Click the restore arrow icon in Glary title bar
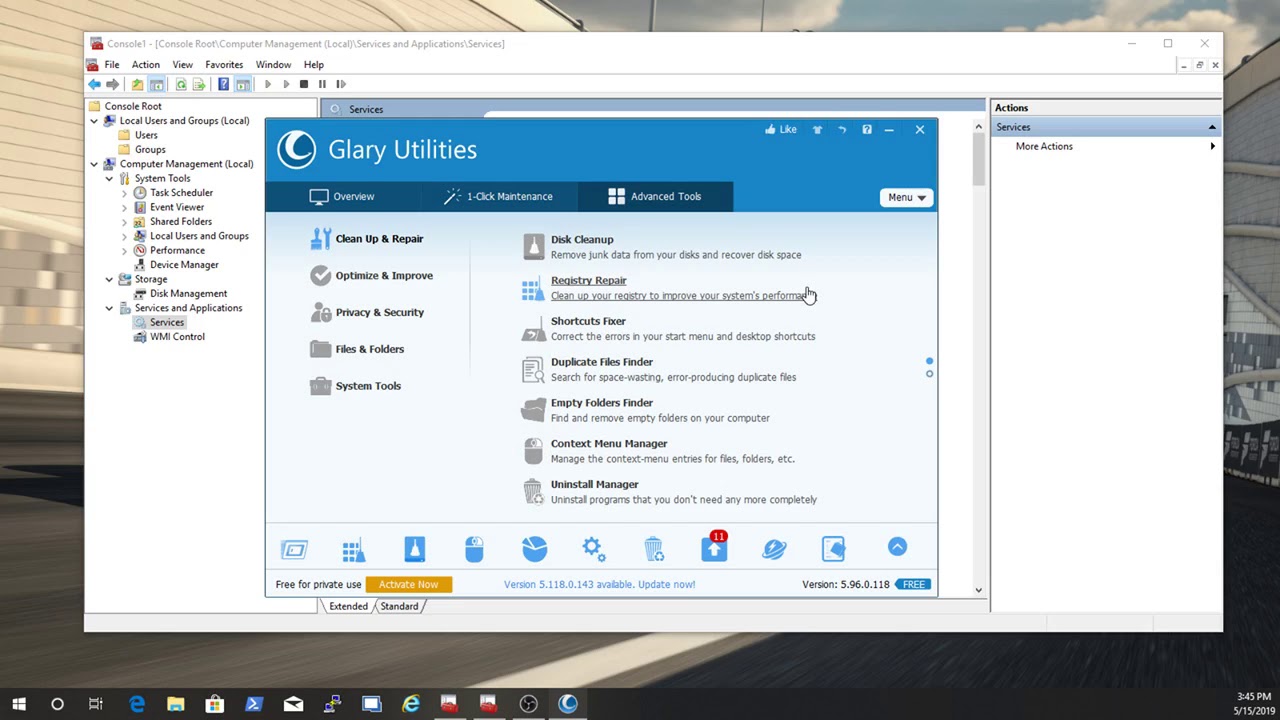 [x=842, y=129]
